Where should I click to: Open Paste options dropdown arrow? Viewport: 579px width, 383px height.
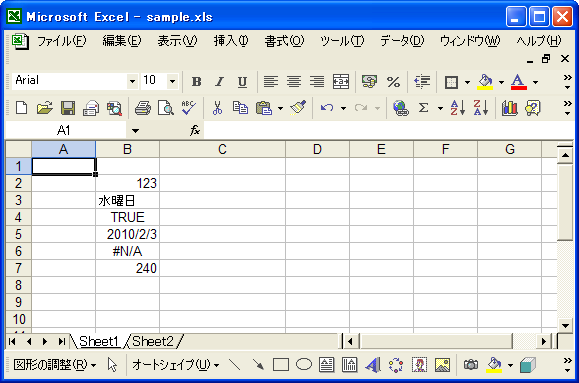pos(280,109)
